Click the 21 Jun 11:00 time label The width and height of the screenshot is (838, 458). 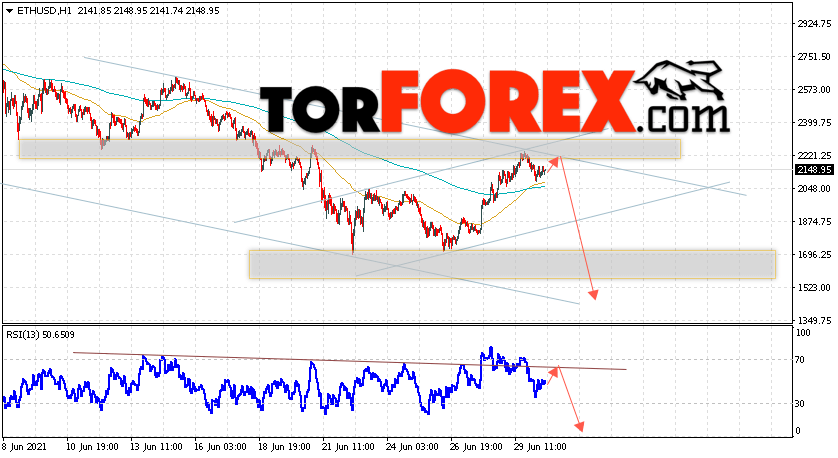tap(348, 447)
